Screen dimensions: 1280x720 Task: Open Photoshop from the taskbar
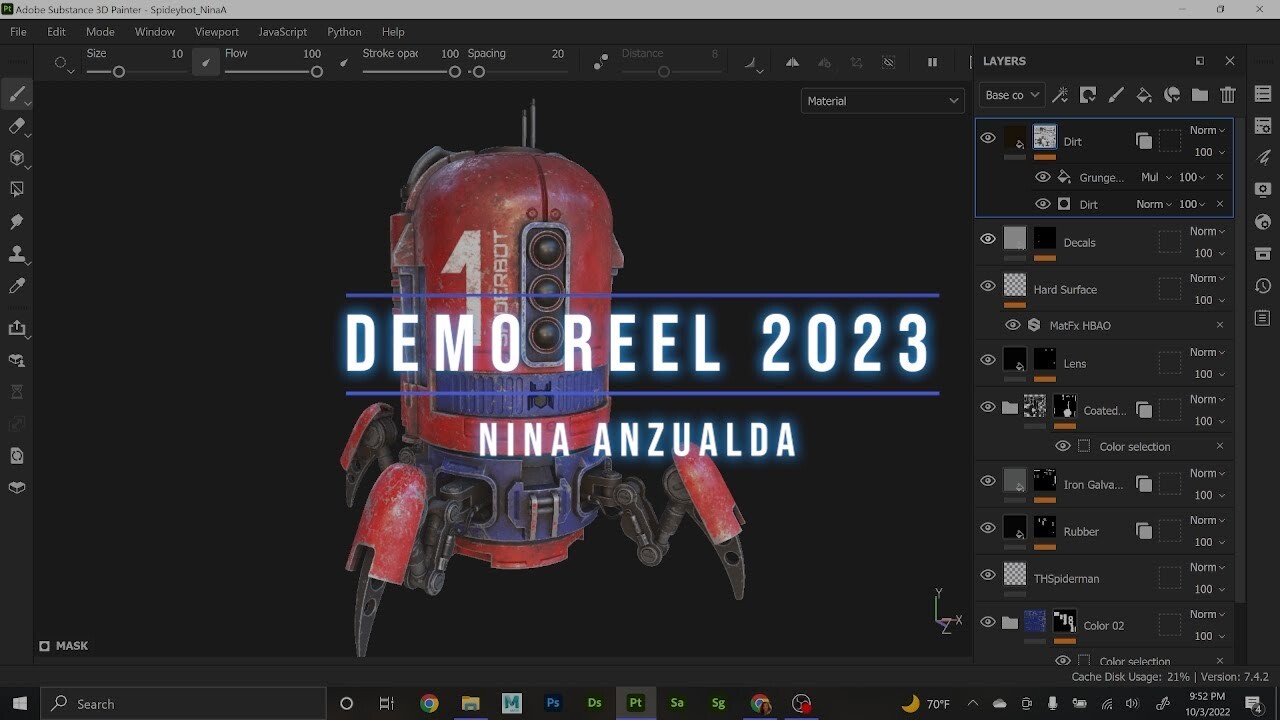[552, 703]
